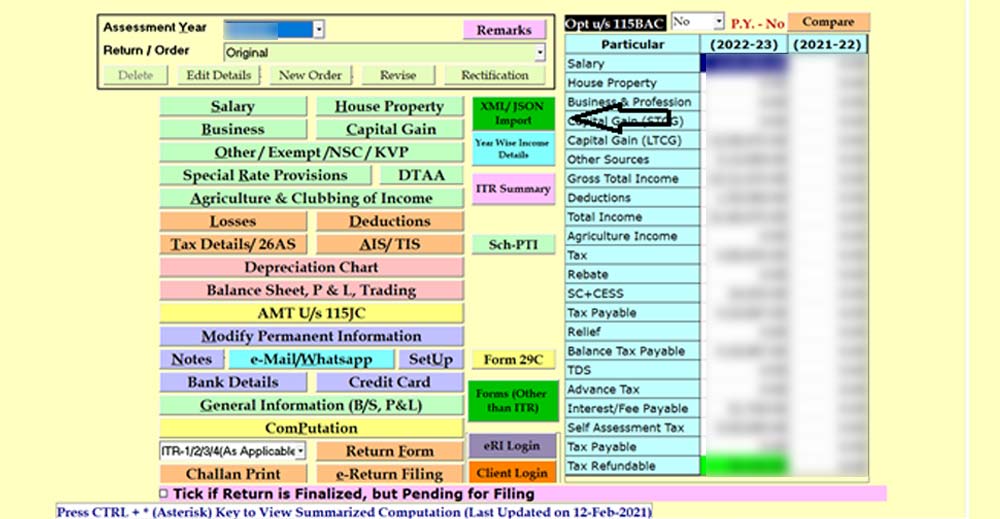Click Year Wise Income Details
The image size is (1000, 519).
pos(512,149)
